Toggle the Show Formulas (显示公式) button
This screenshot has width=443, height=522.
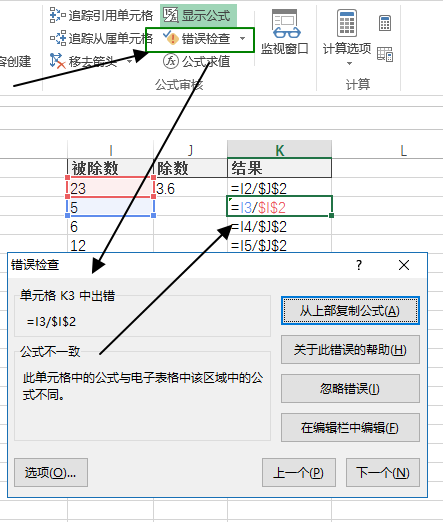[198, 15]
